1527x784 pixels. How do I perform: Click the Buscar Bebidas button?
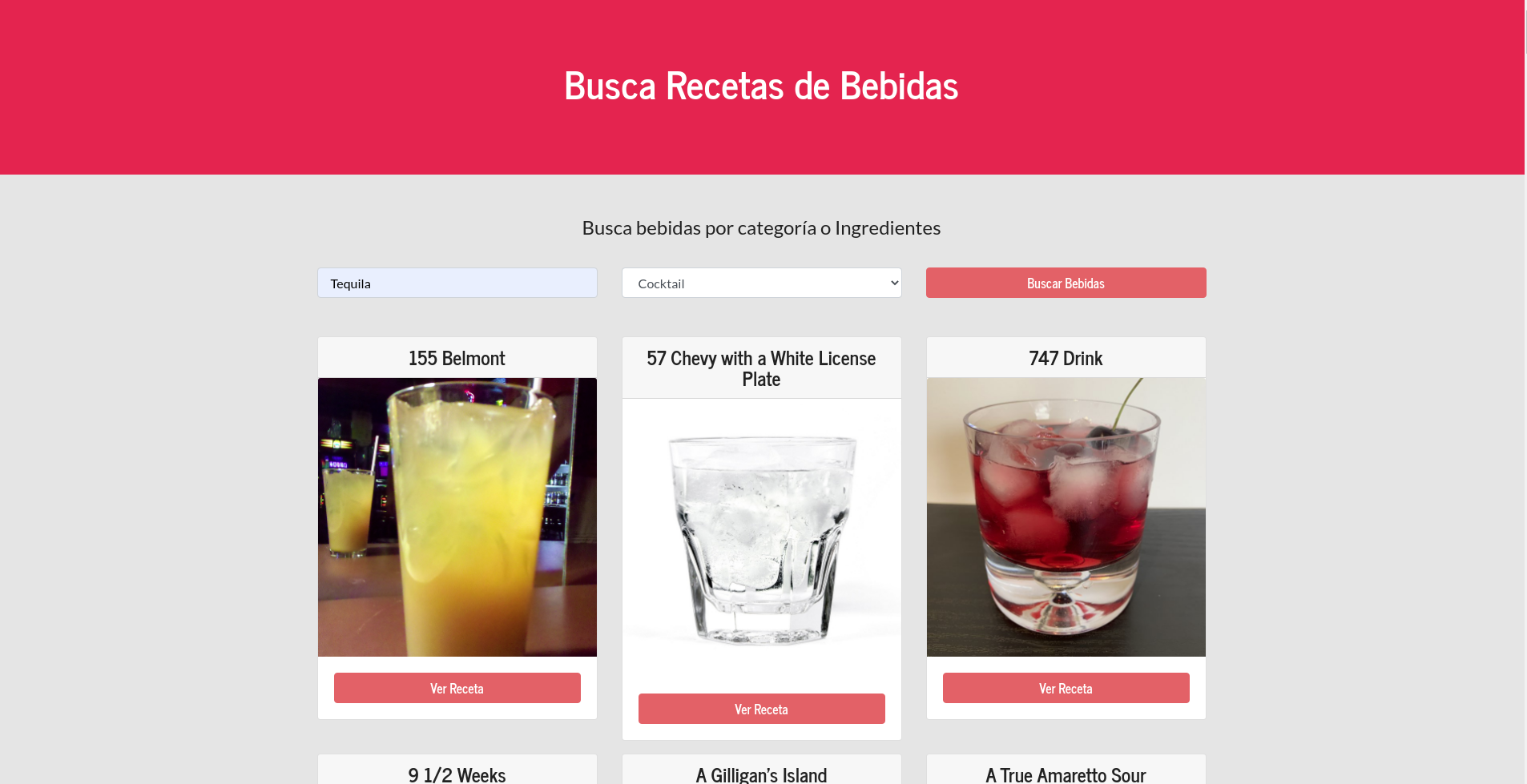pyautogui.click(x=1066, y=283)
